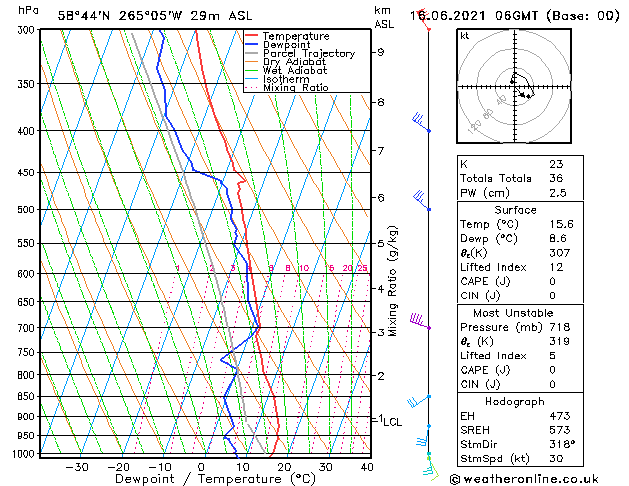Click the StmSpd (kt) value 30
629x486 pixels.
556,459
